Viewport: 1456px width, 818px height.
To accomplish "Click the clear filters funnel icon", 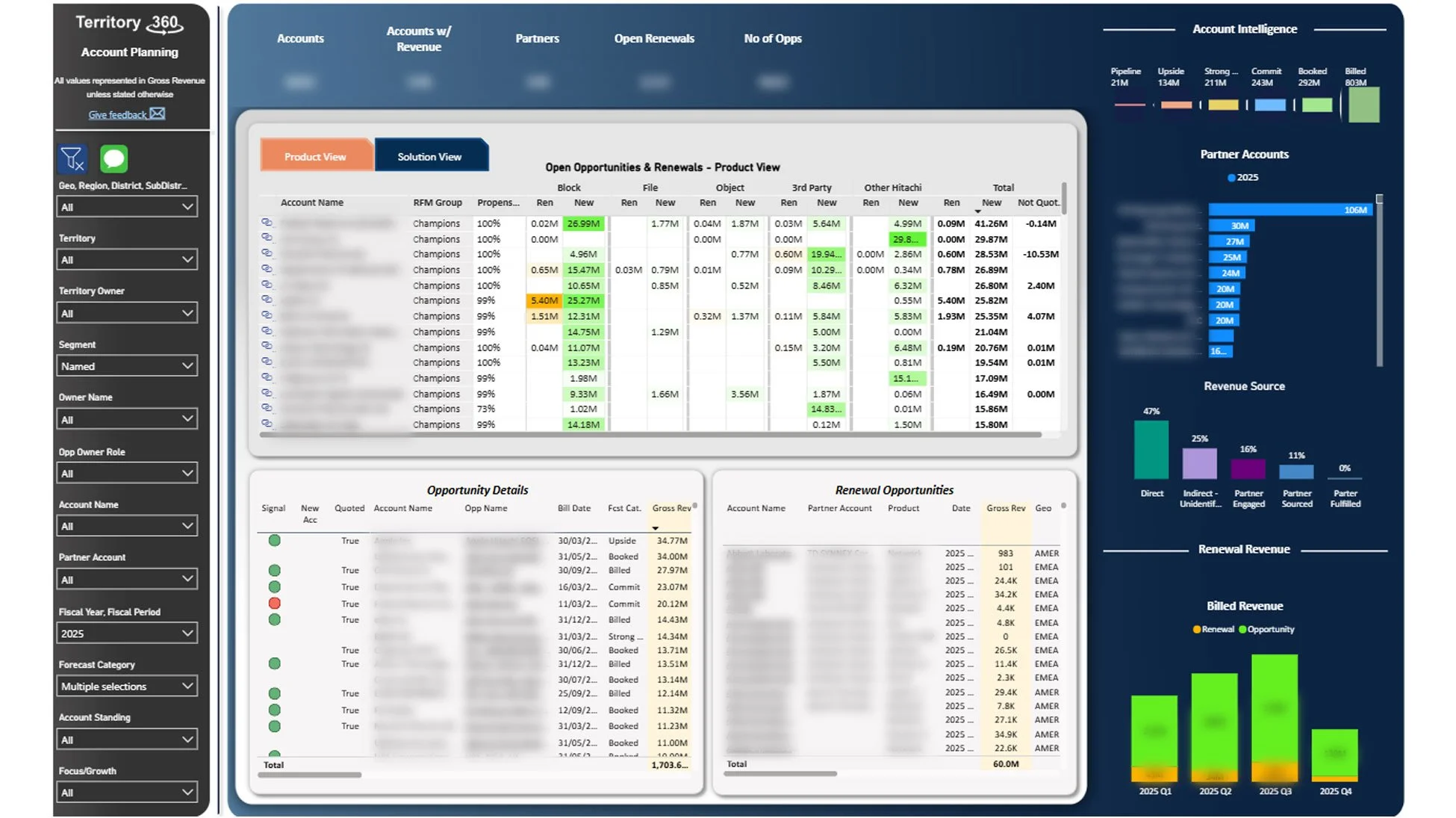I will click(x=72, y=158).
